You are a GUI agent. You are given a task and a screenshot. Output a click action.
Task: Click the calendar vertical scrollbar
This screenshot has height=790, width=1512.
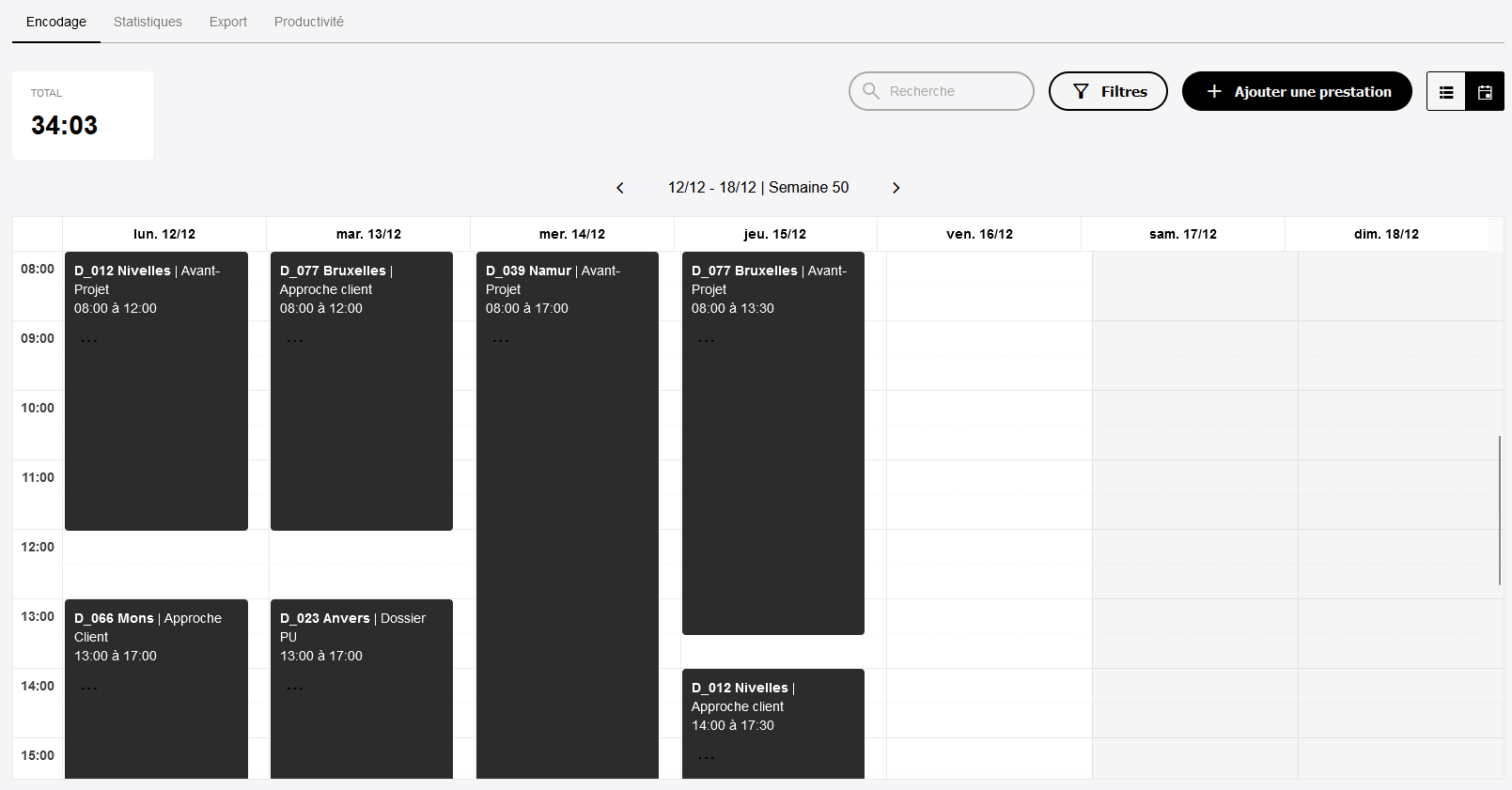click(1500, 510)
